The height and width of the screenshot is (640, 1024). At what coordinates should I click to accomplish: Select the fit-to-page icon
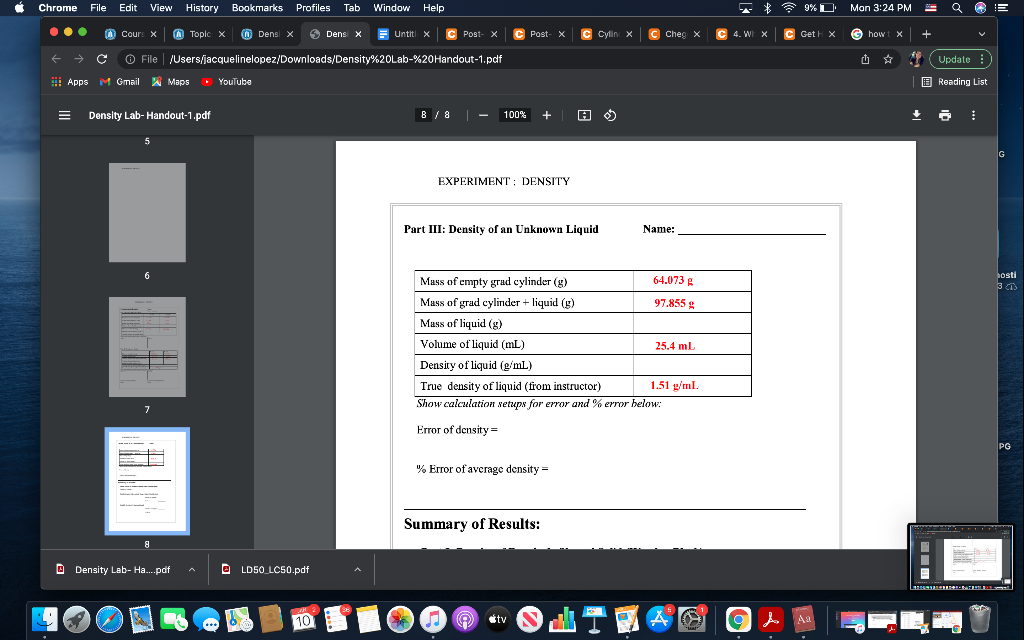586,115
